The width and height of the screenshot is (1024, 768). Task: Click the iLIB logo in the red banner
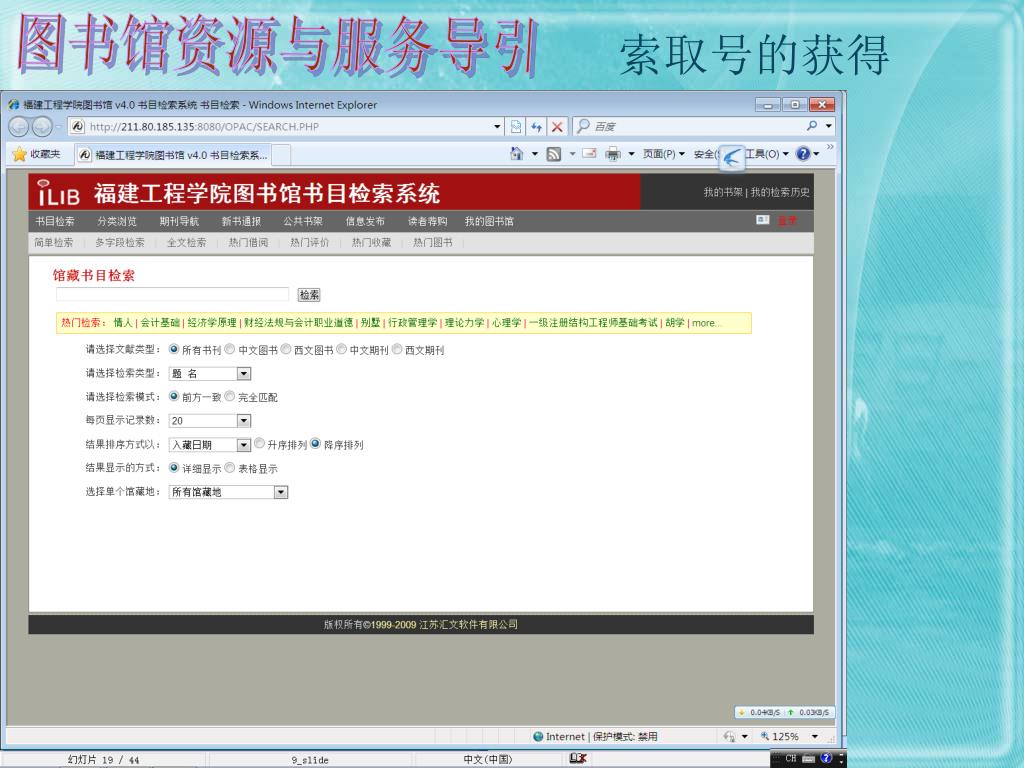pos(58,192)
